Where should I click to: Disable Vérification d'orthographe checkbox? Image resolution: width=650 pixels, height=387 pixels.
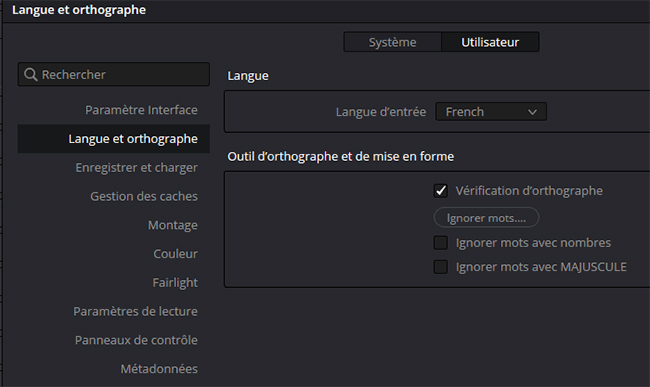click(441, 191)
